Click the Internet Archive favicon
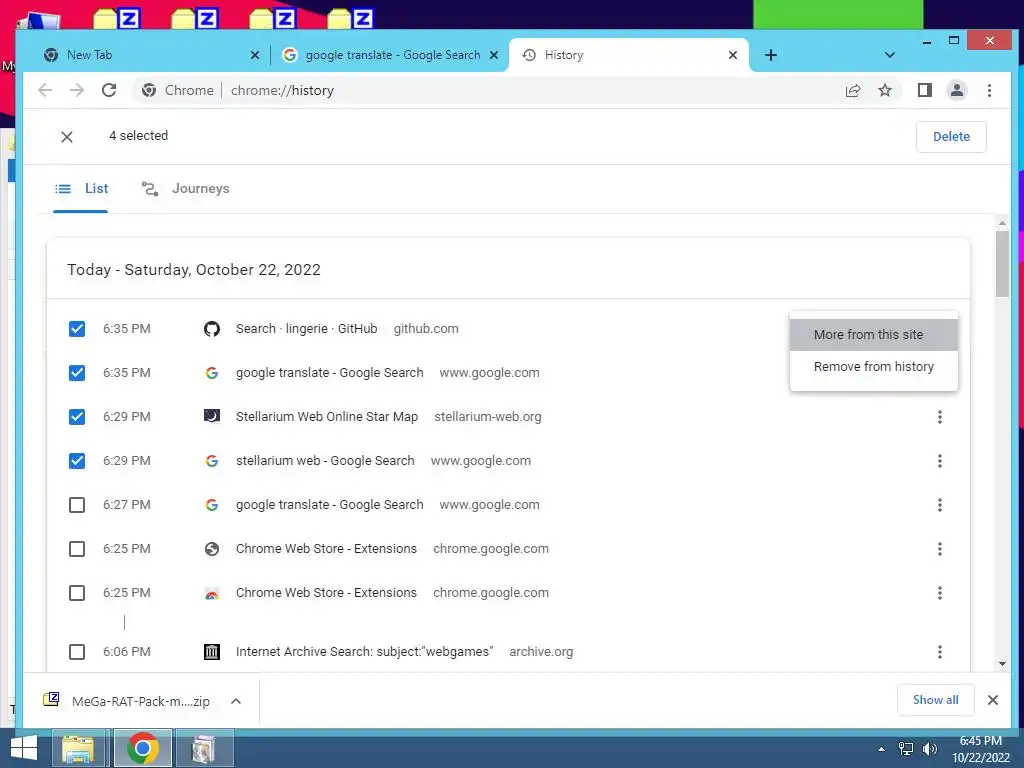The image size is (1024, 768). tap(212, 652)
